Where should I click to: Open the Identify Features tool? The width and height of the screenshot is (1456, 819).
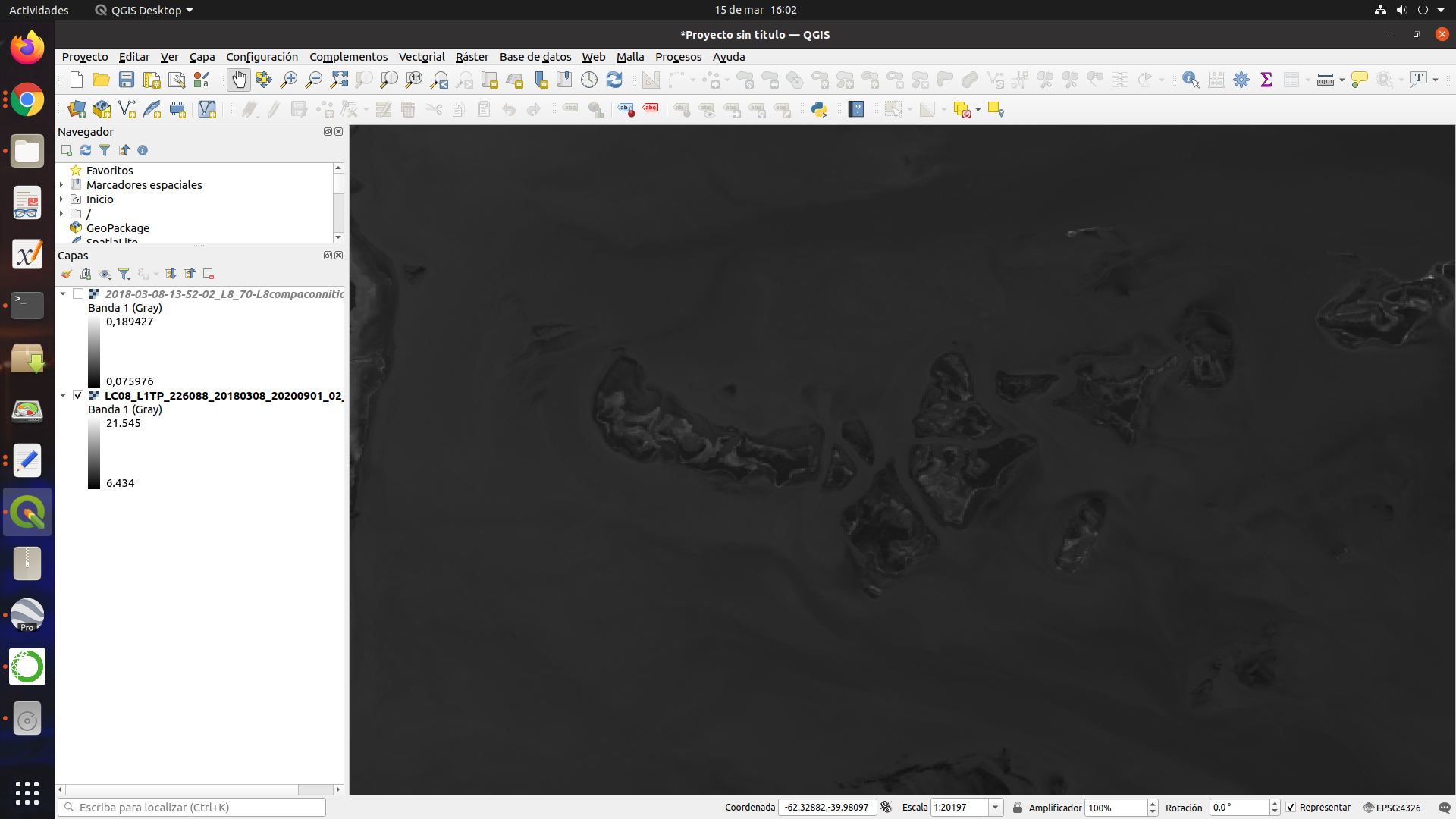[x=1191, y=80]
